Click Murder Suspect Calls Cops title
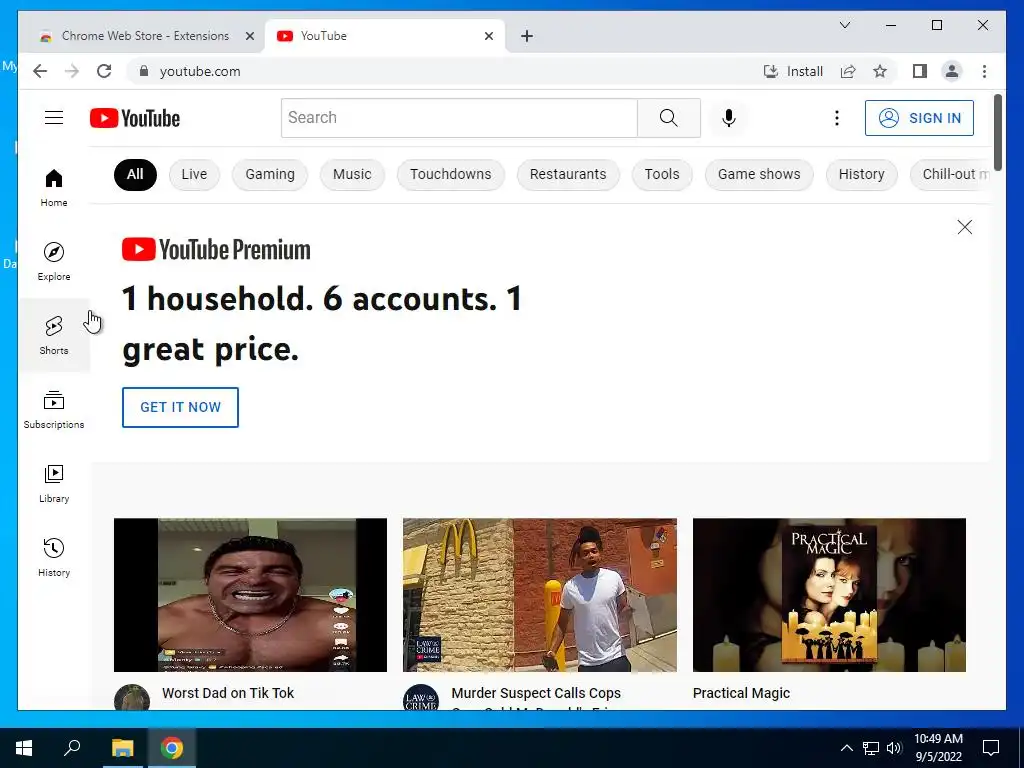This screenshot has width=1024, height=768. point(536,693)
